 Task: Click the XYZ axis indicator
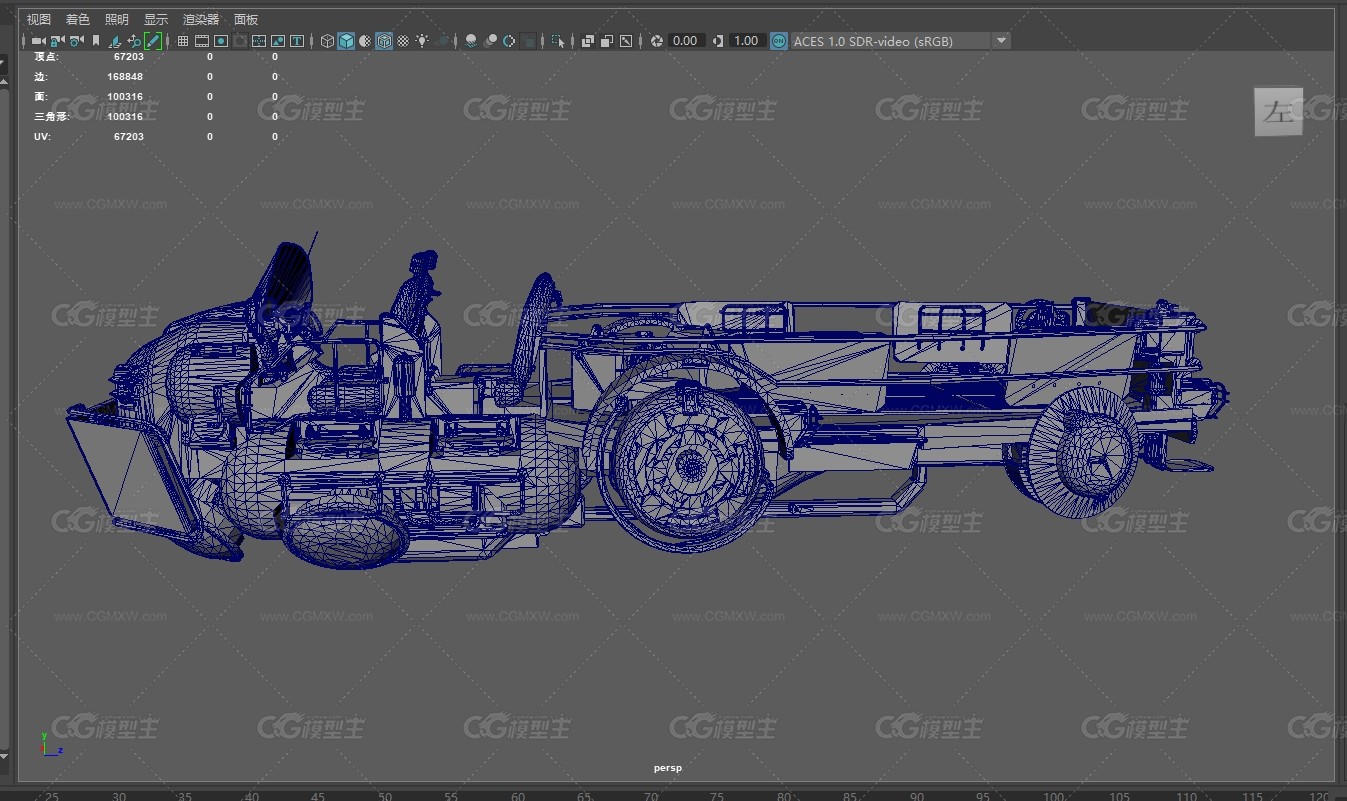click(x=50, y=744)
